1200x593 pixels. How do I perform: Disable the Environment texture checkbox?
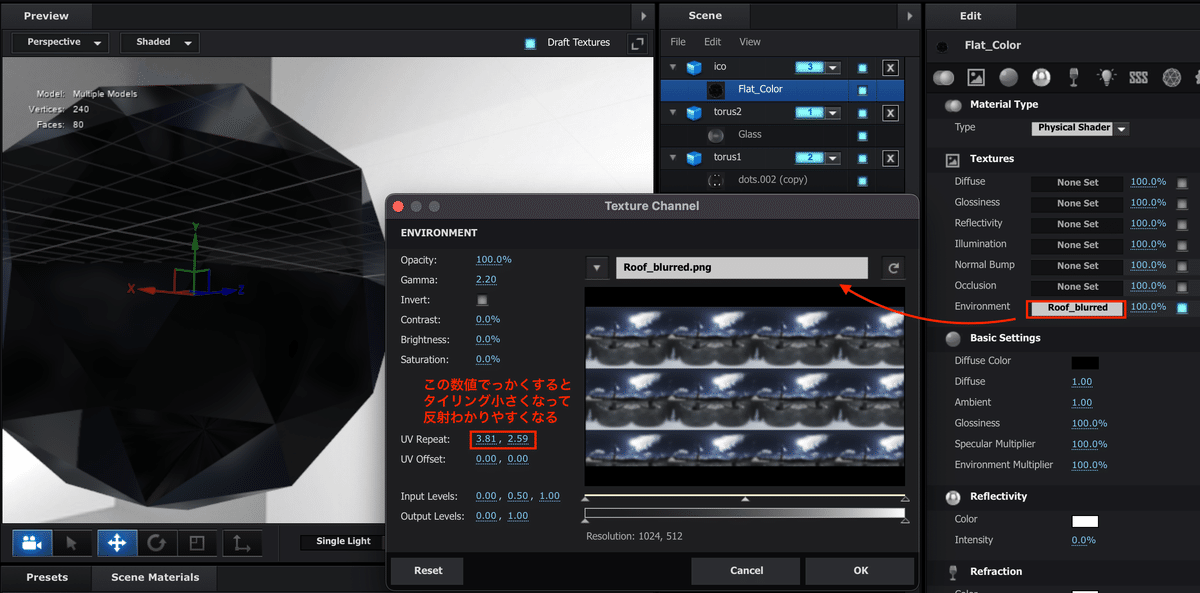(1182, 308)
